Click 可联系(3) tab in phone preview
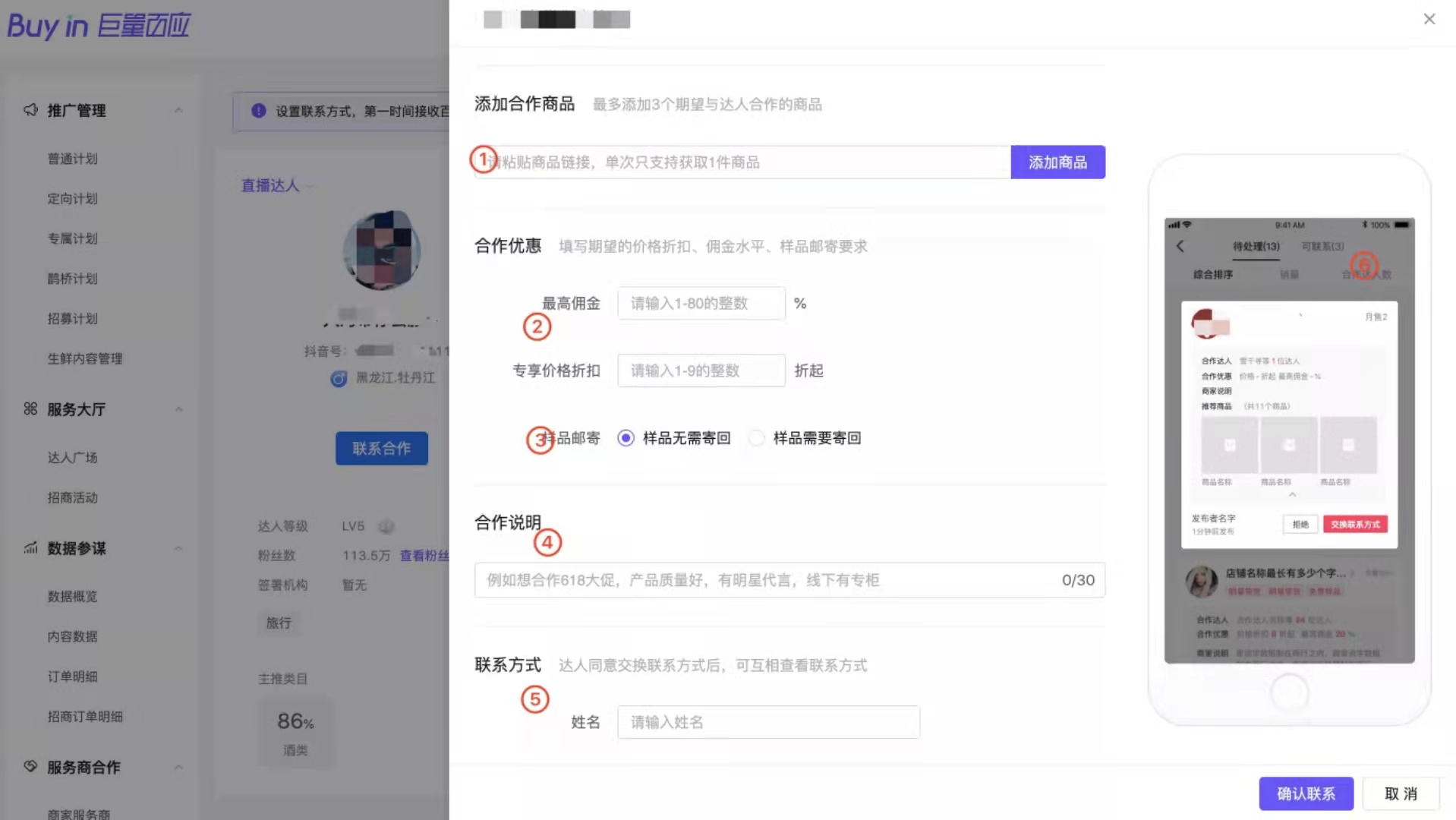The width and height of the screenshot is (1456, 820). coord(1322,246)
